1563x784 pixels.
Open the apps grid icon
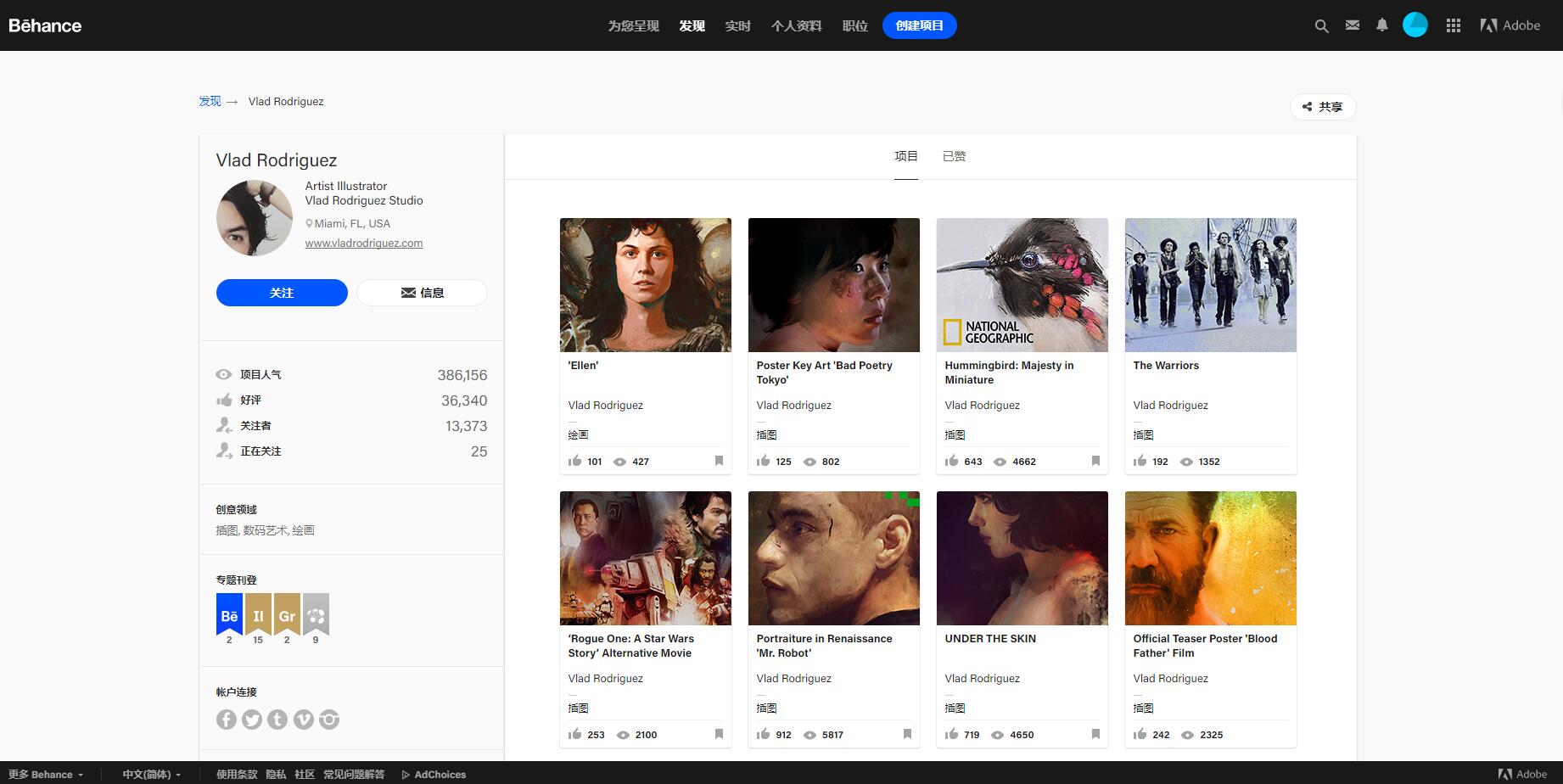(x=1454, y=25)
